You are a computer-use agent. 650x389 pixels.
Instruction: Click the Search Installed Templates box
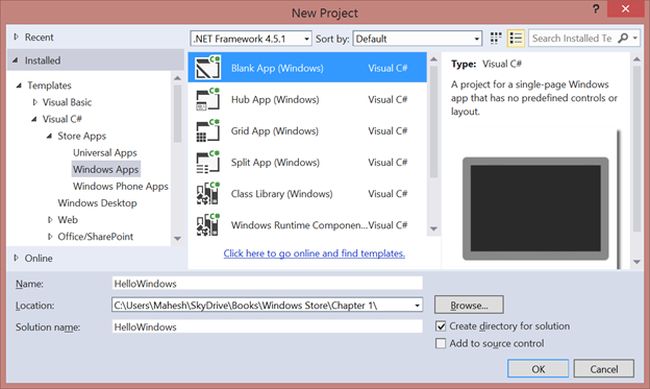click(572, 38)
